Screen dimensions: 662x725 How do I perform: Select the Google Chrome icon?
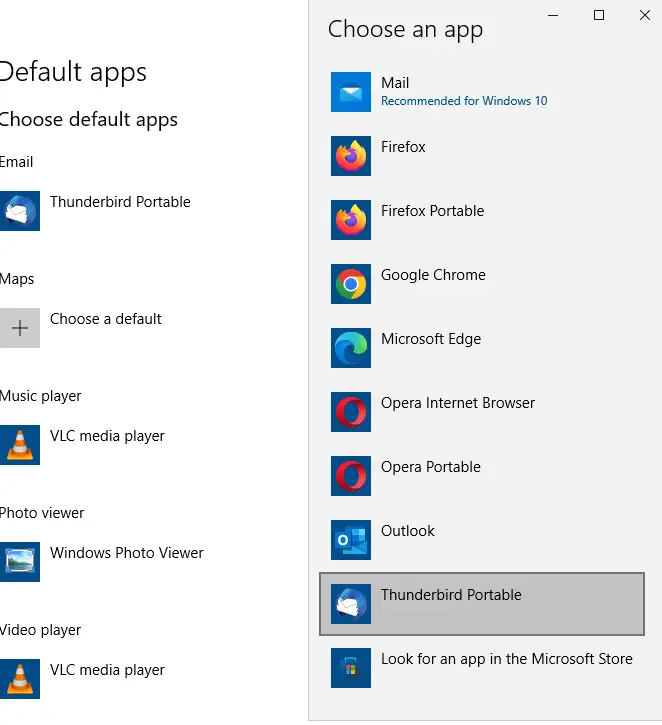tap(350, 283)
